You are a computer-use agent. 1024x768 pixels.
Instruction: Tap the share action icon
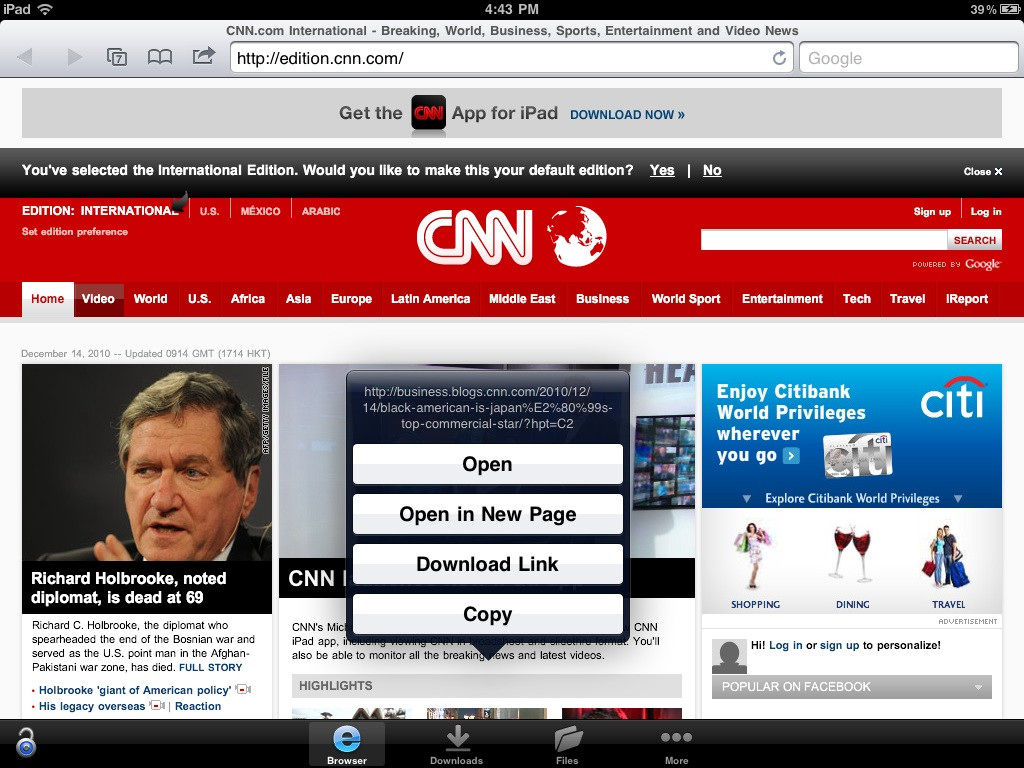point(204,56)
